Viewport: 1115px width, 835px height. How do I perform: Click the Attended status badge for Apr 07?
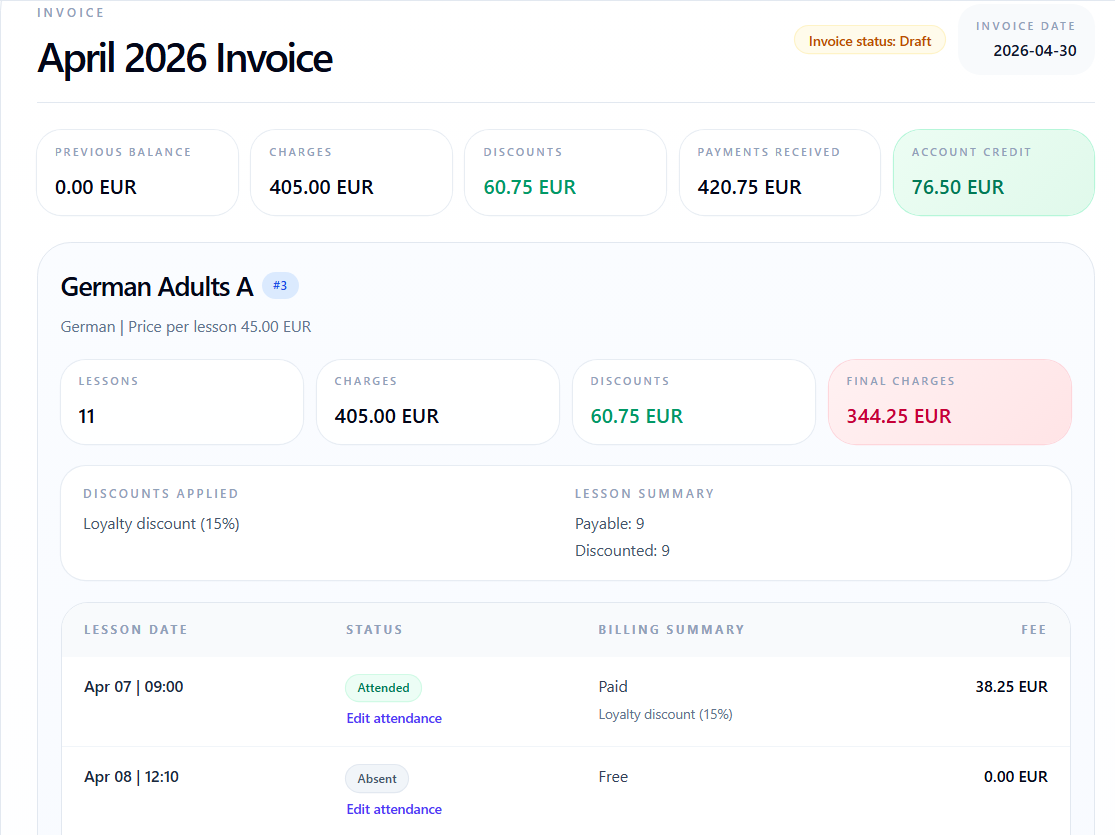tap(383, 688)
